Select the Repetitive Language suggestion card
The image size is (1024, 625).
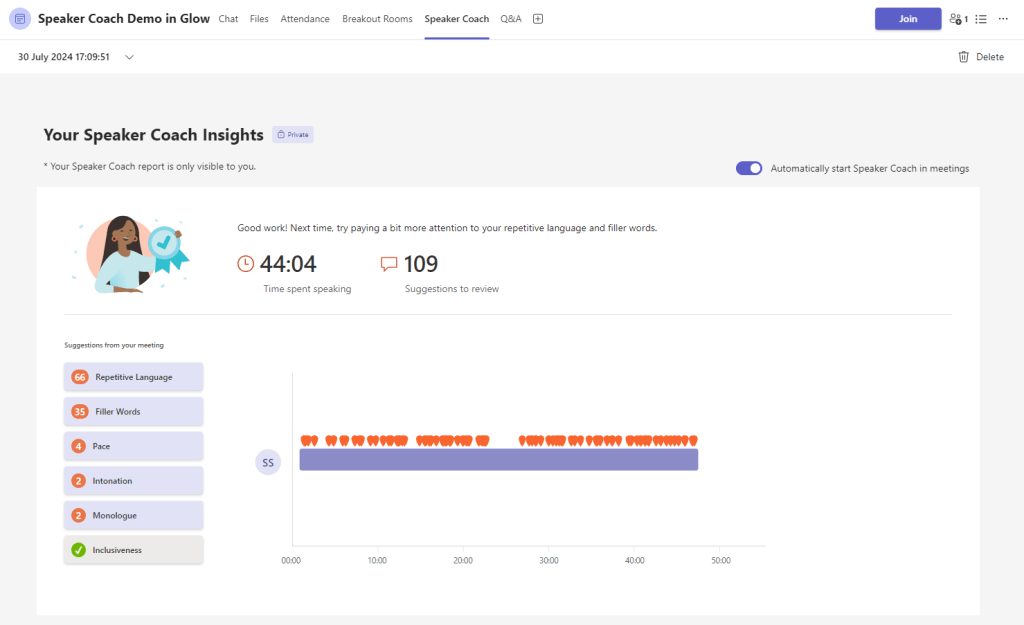click(x=133, y=377)
